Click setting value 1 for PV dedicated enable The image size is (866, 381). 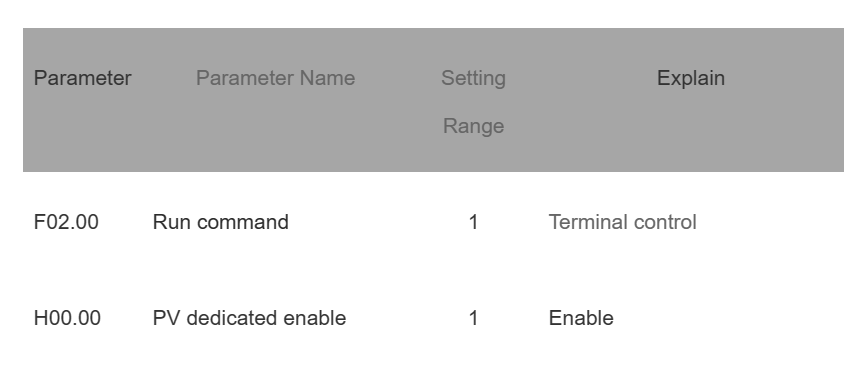473,318
